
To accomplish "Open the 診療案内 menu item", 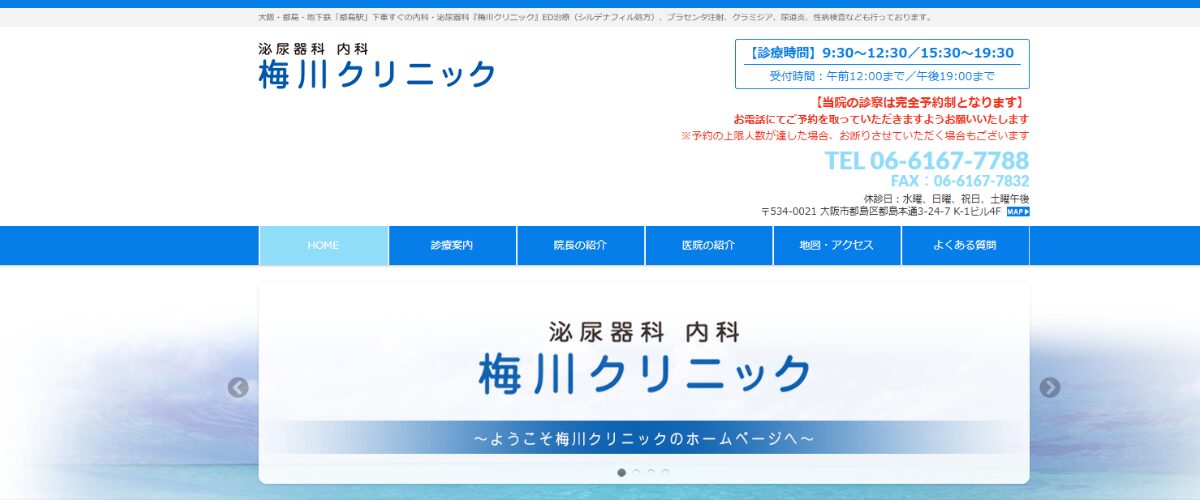I will (x=452, y=246).
